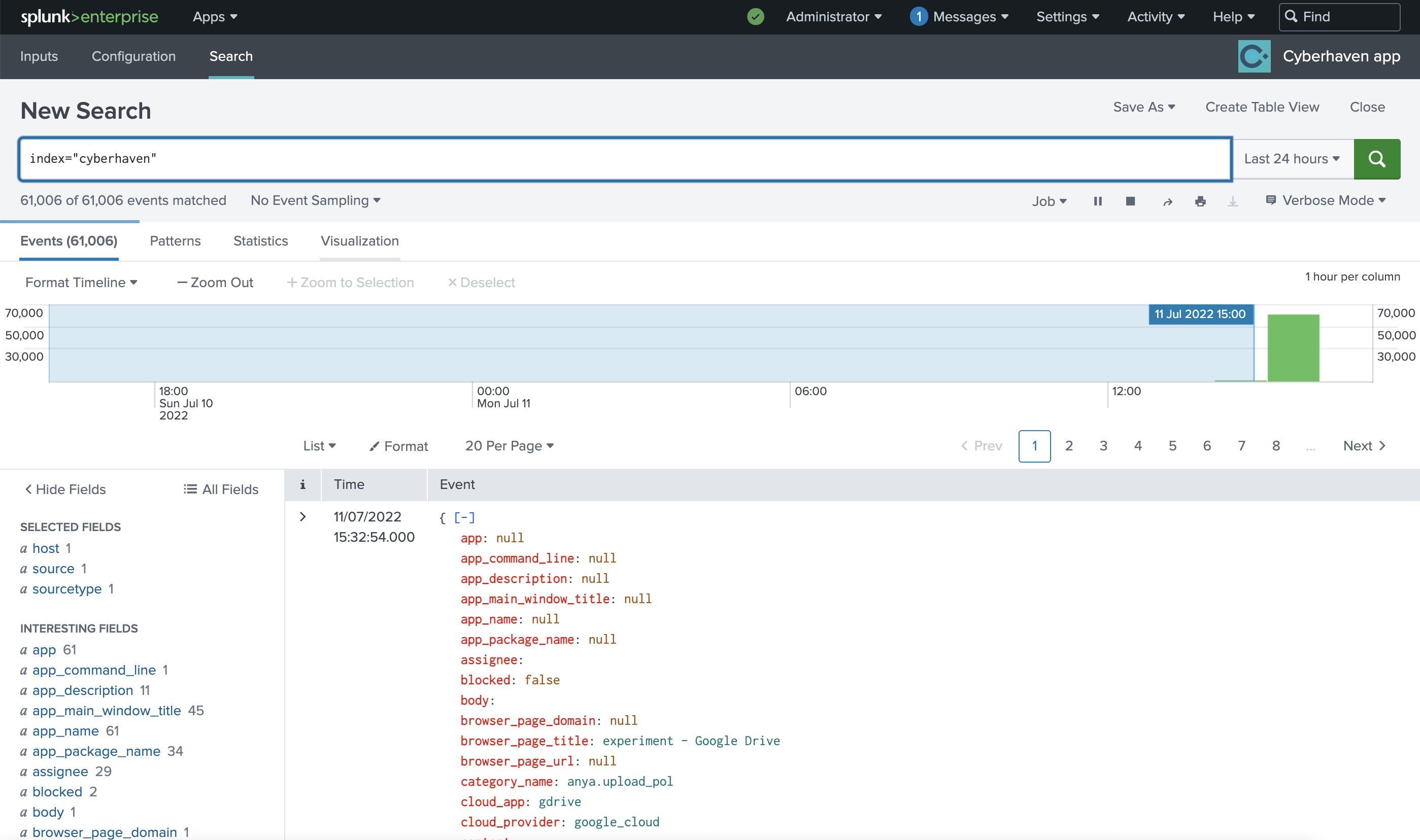Print the search results
The image size is (1420, 840).
tap(1200, 201)
